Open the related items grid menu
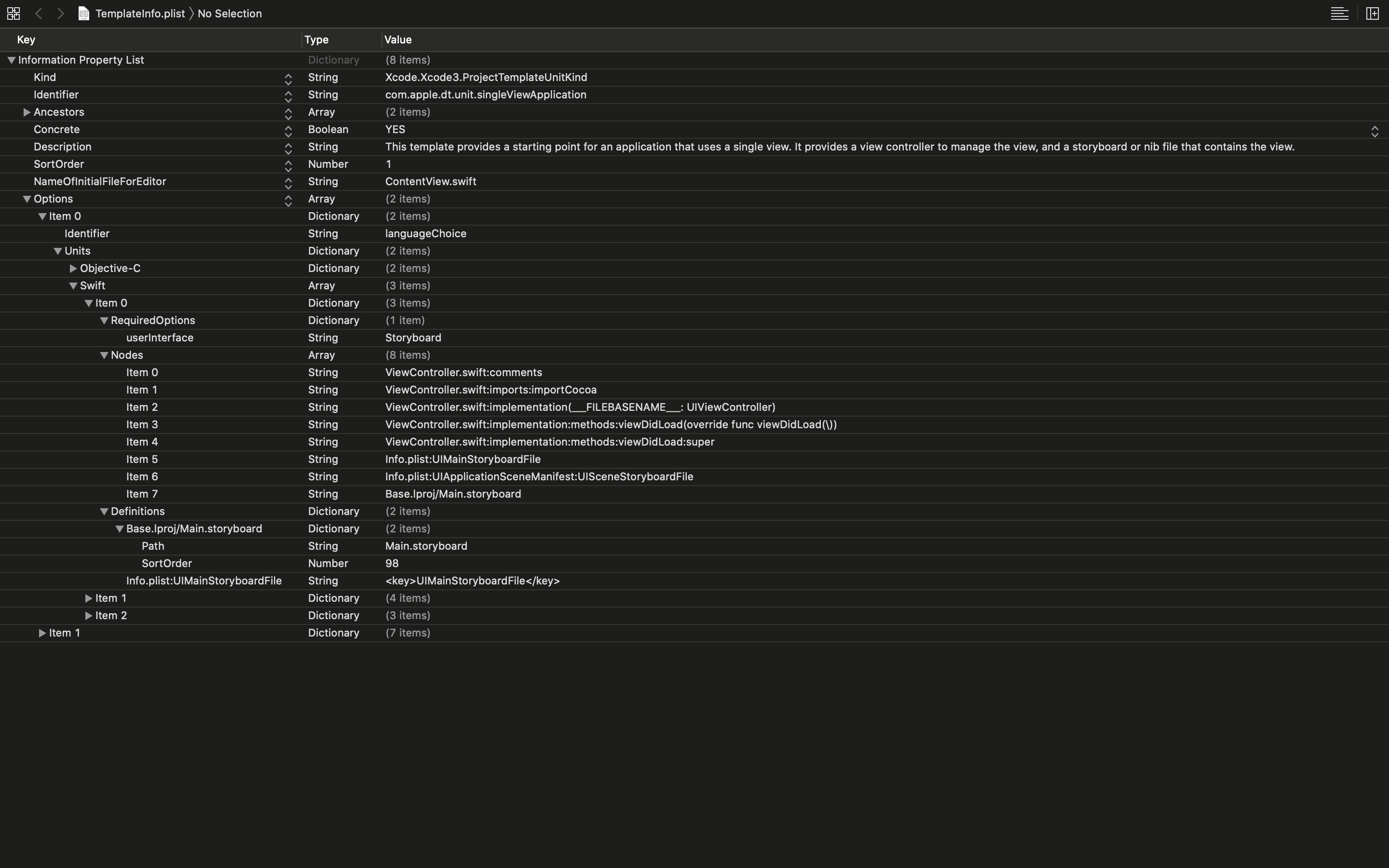Image resolution: width=1389 pixels, height=868 pixels. [x=13, y=13]
